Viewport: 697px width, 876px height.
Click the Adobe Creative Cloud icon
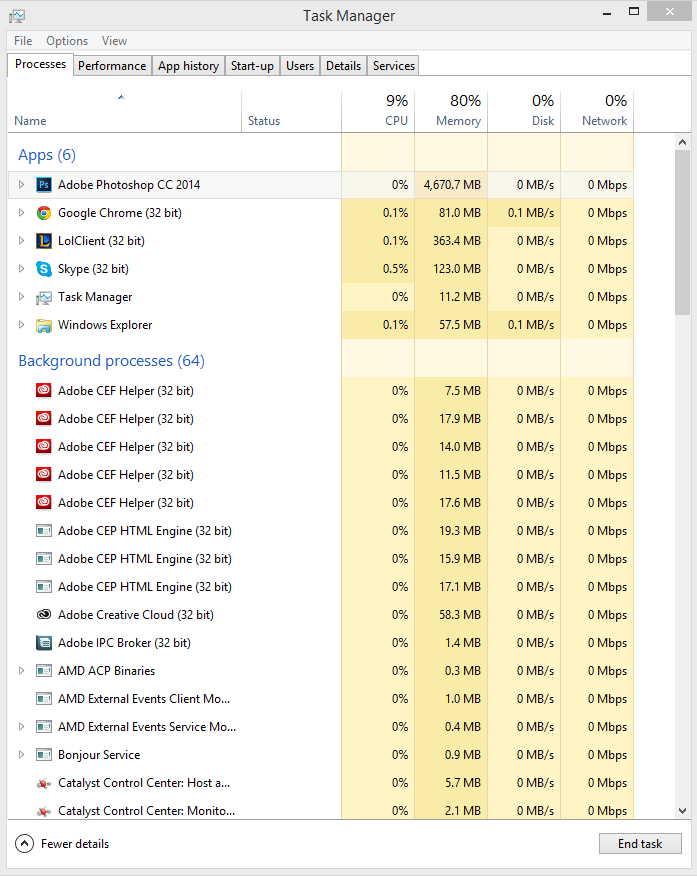click(x=44, y=615)
